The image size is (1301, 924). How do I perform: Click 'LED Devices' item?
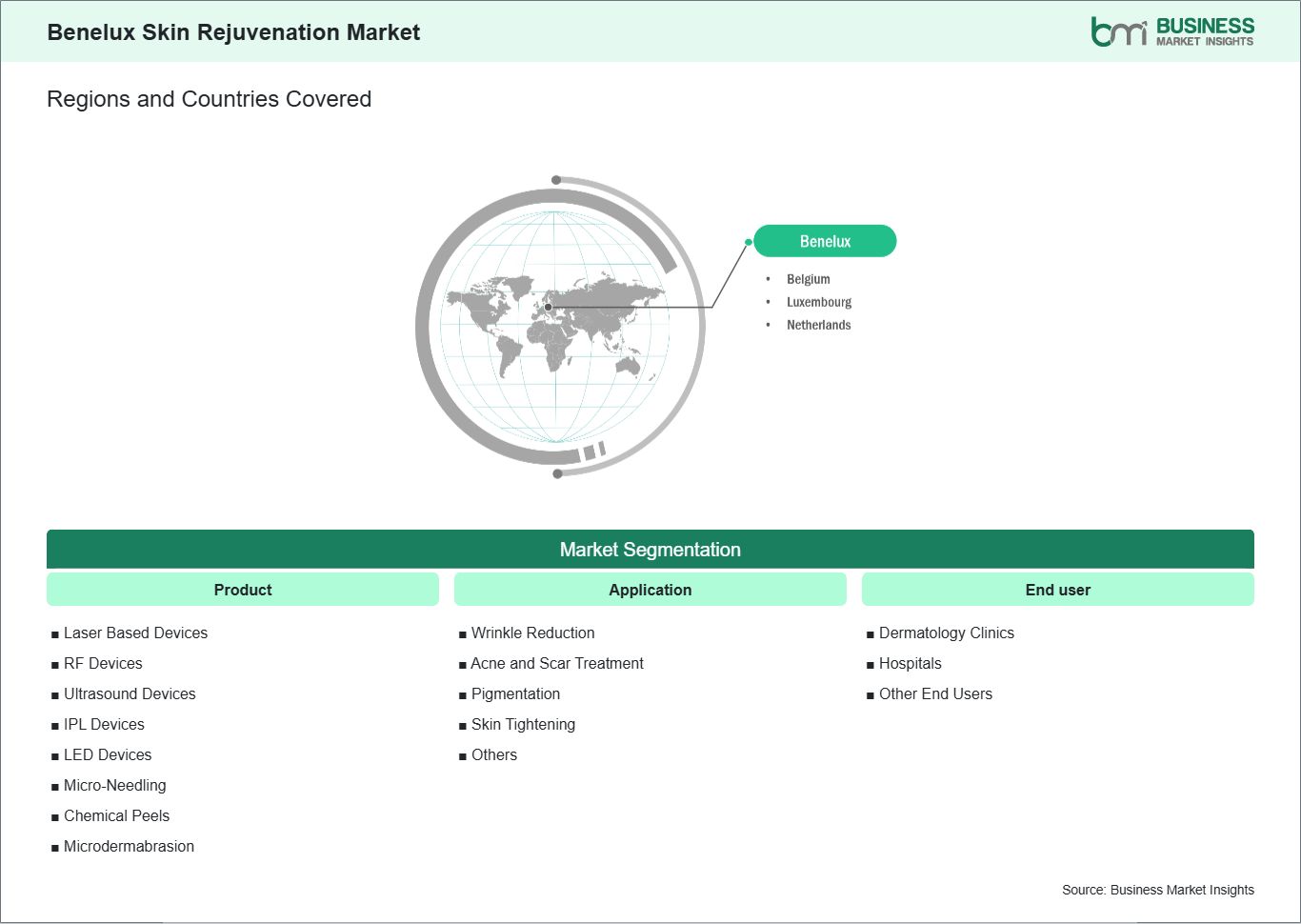point(108,754)
